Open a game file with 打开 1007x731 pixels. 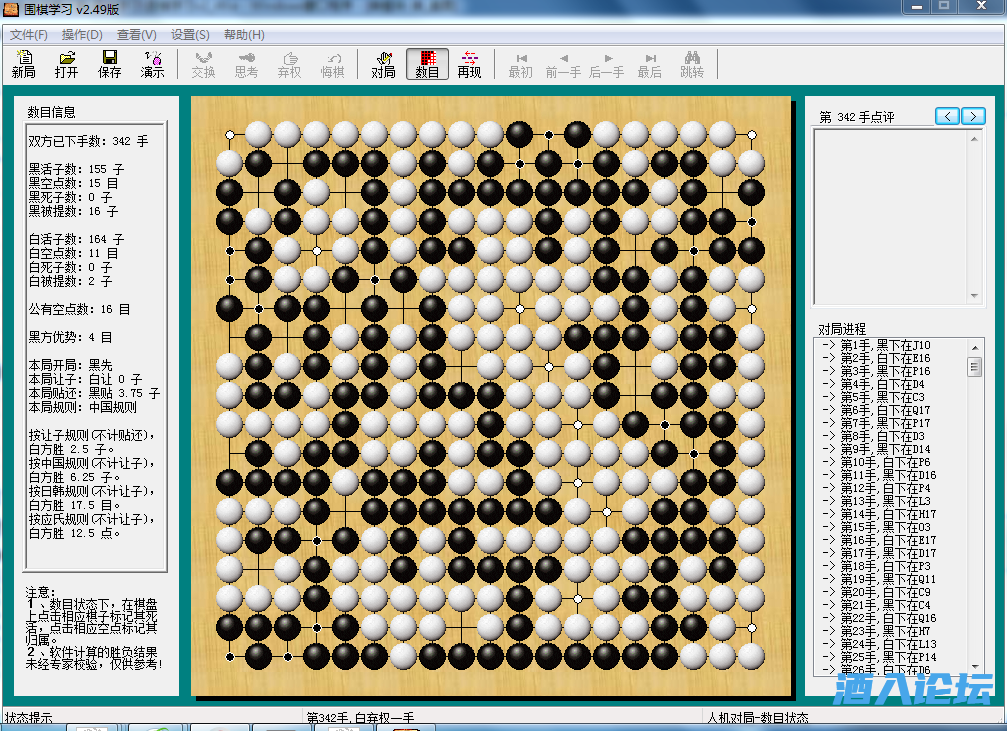point(66,64)
